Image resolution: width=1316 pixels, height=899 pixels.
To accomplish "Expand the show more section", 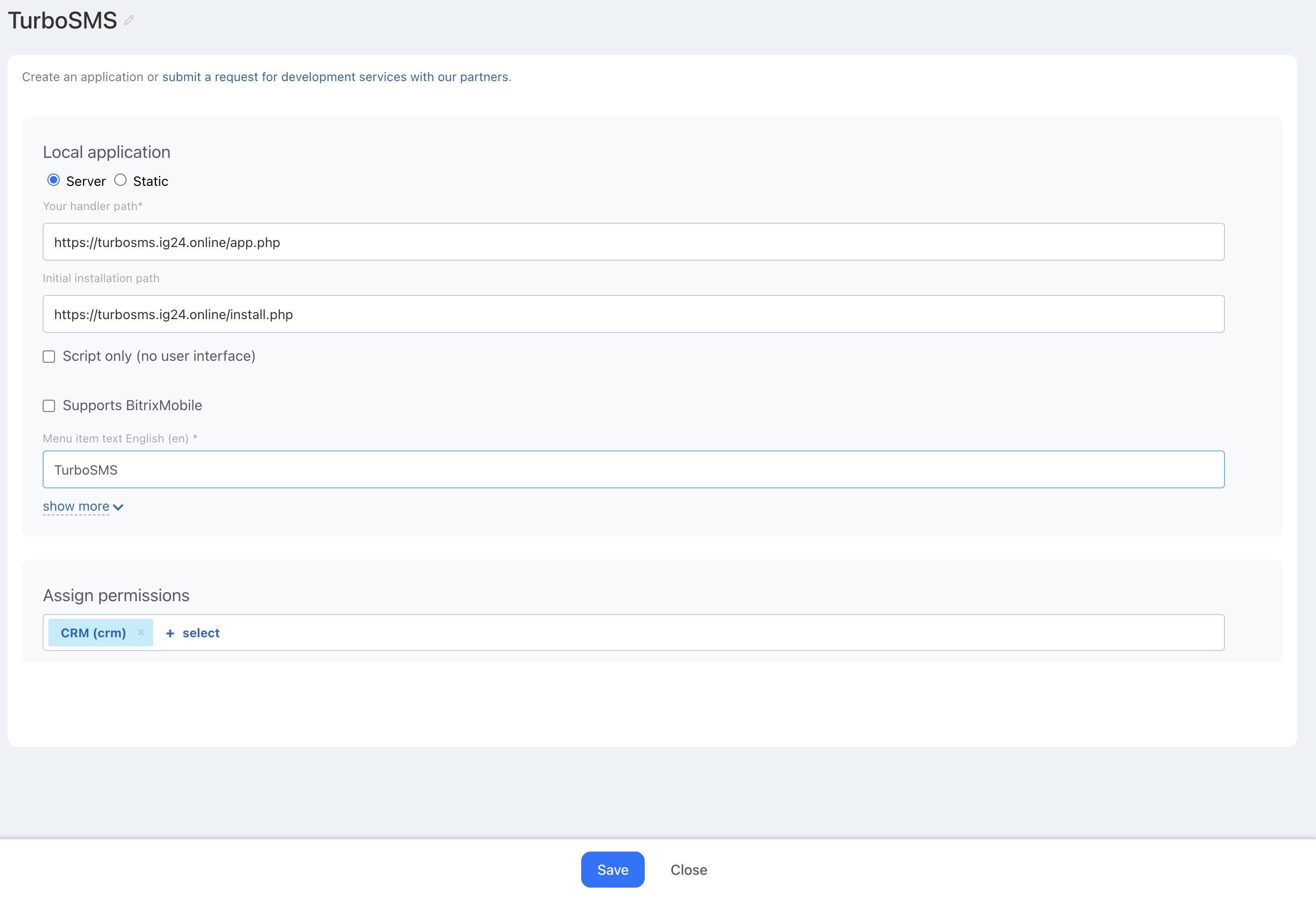I will click(82, 506).
